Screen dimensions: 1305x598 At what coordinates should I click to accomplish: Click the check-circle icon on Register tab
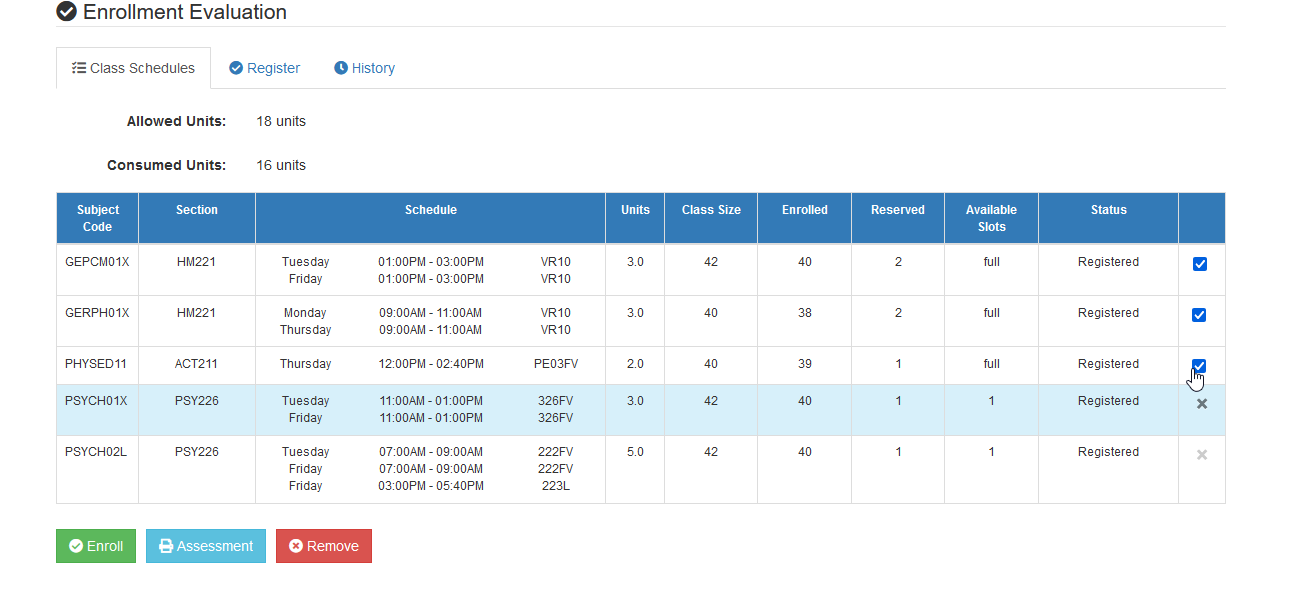tap(236, 68)
